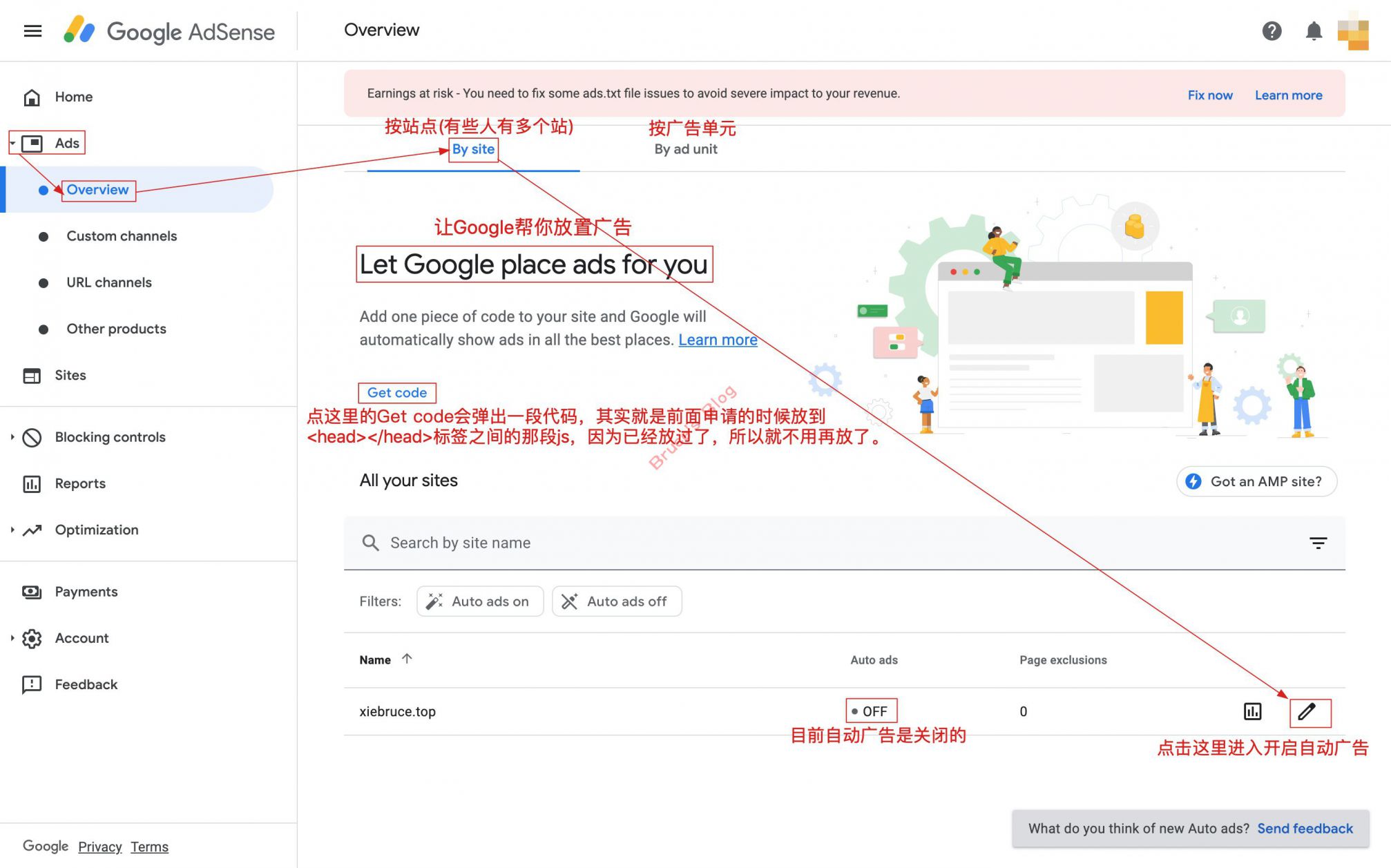Image resolution: width=1391 pixels, height=868 pixels.
Task: Select Overview under Ads
Action: pos(97,190)
